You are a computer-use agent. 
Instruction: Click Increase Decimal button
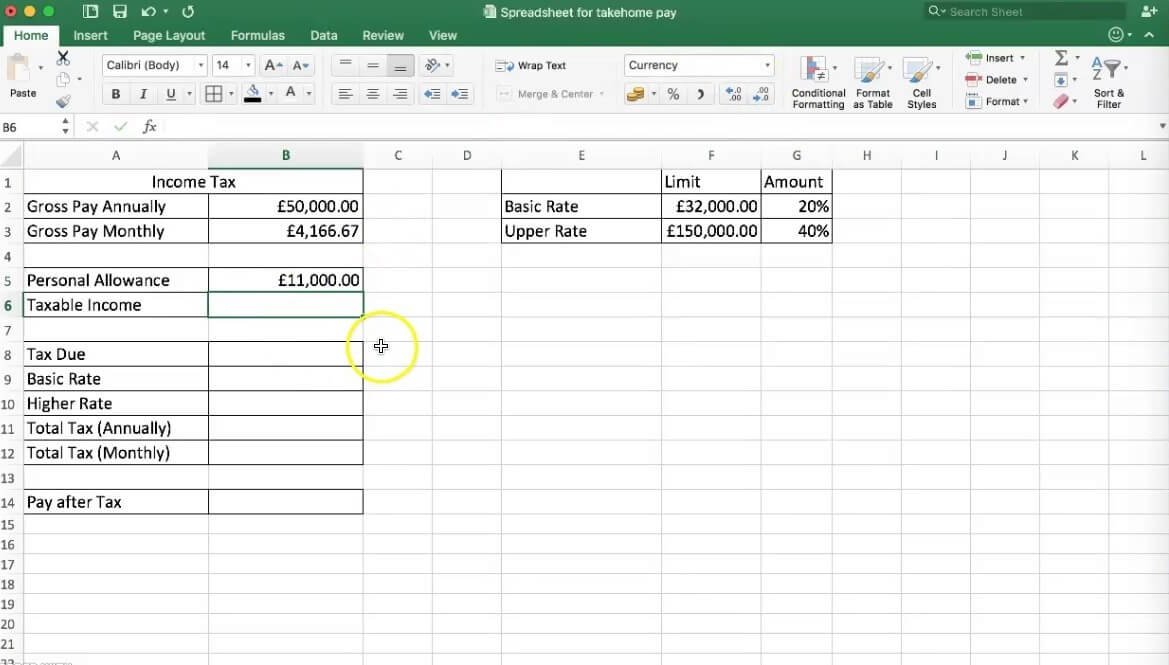coord(734,94)
